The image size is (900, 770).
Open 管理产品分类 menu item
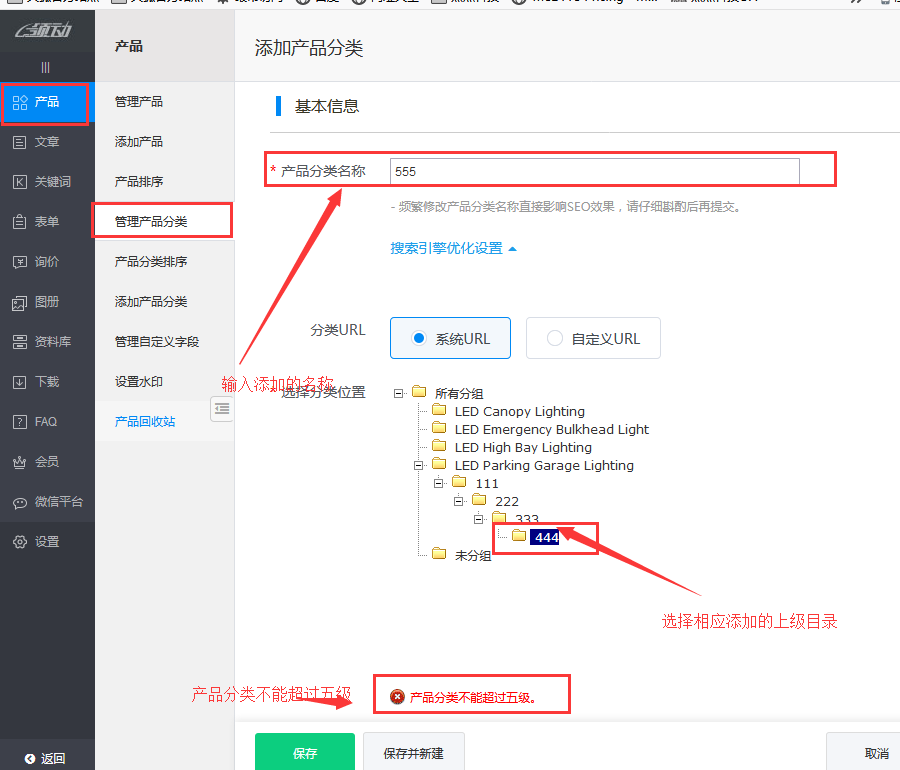click(151, 221)
